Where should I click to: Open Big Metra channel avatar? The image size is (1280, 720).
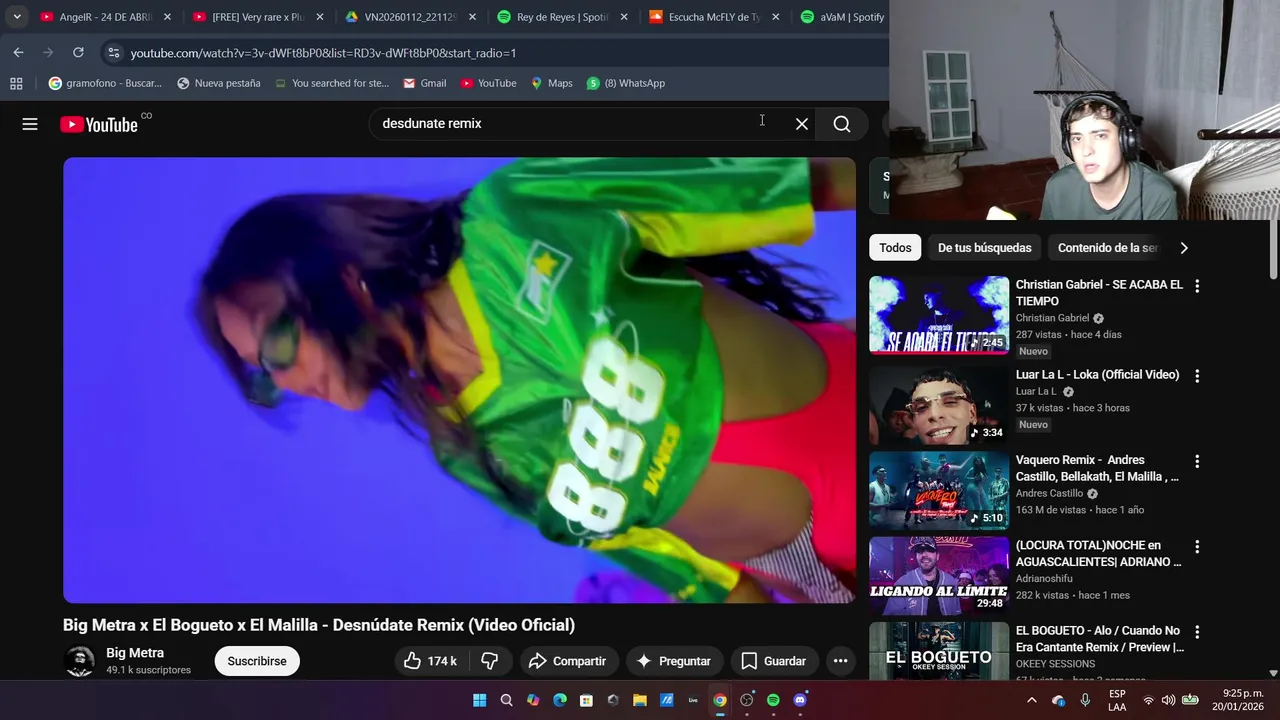coord(79,661)
